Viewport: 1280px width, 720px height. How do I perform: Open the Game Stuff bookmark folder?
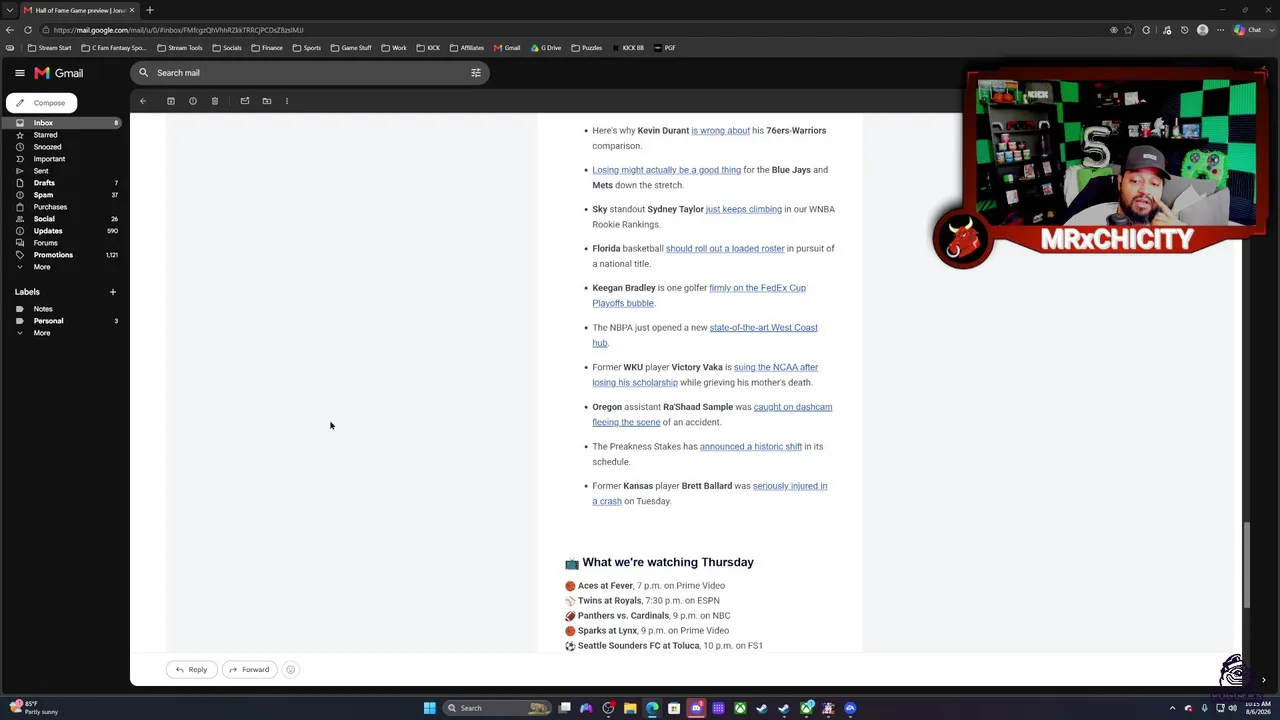coord(350,48)
